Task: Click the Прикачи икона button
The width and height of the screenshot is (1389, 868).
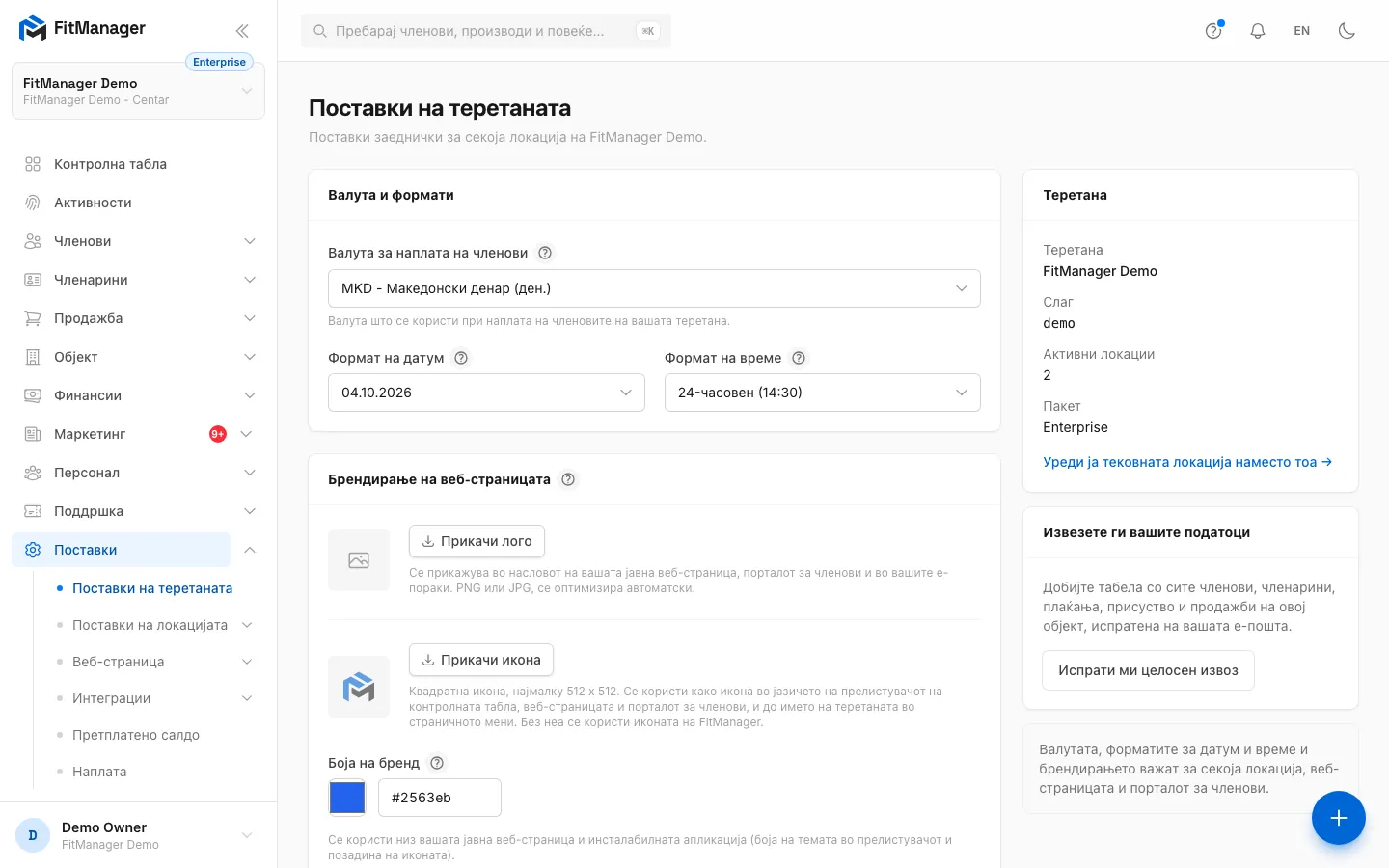Action: (481, 660)
